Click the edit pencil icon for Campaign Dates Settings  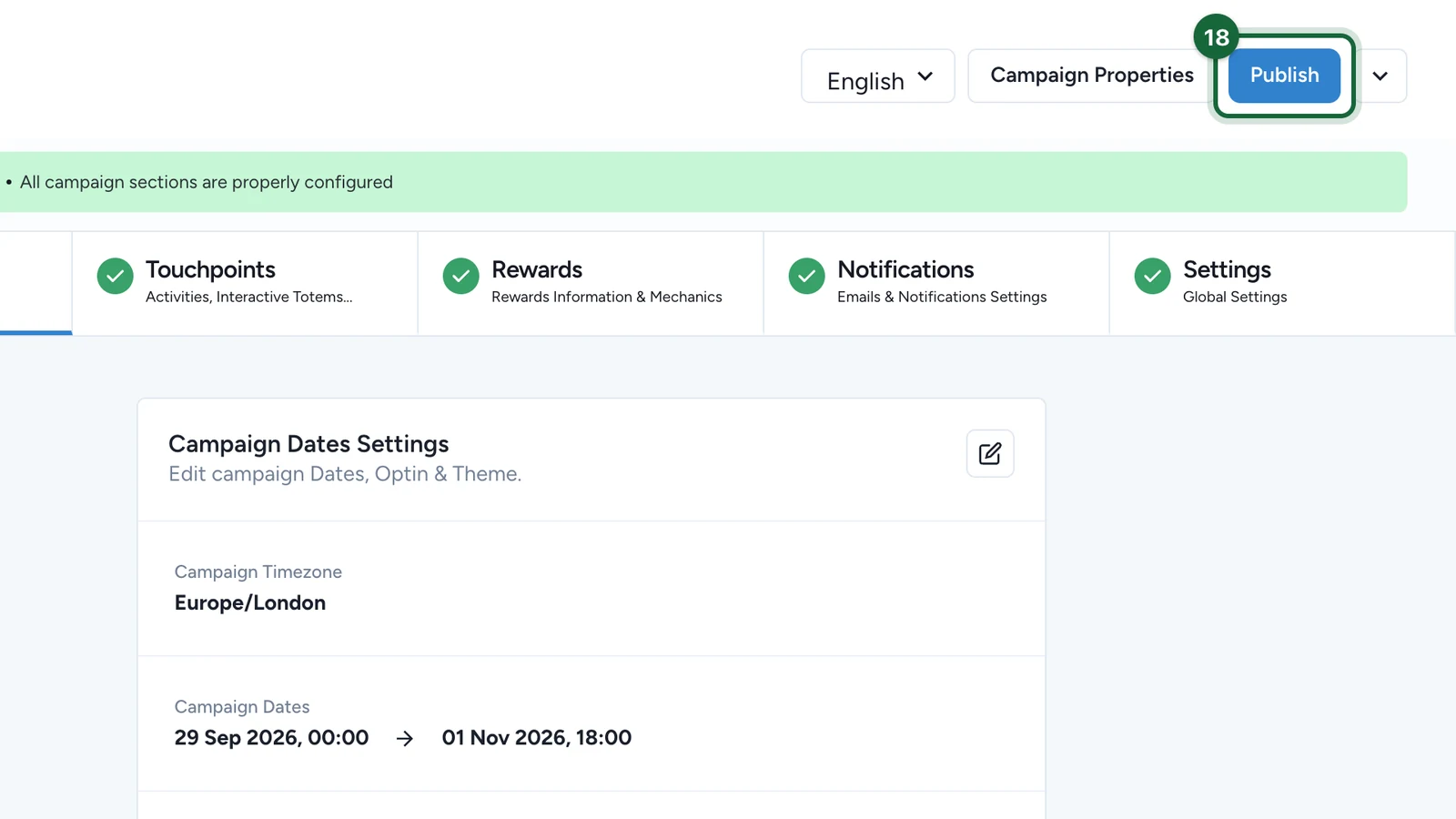tap(990, 453)
